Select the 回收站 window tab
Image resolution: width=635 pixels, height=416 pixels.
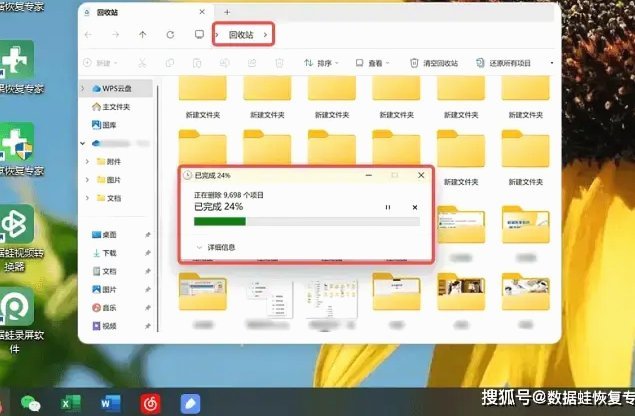[x=146, y=12]
